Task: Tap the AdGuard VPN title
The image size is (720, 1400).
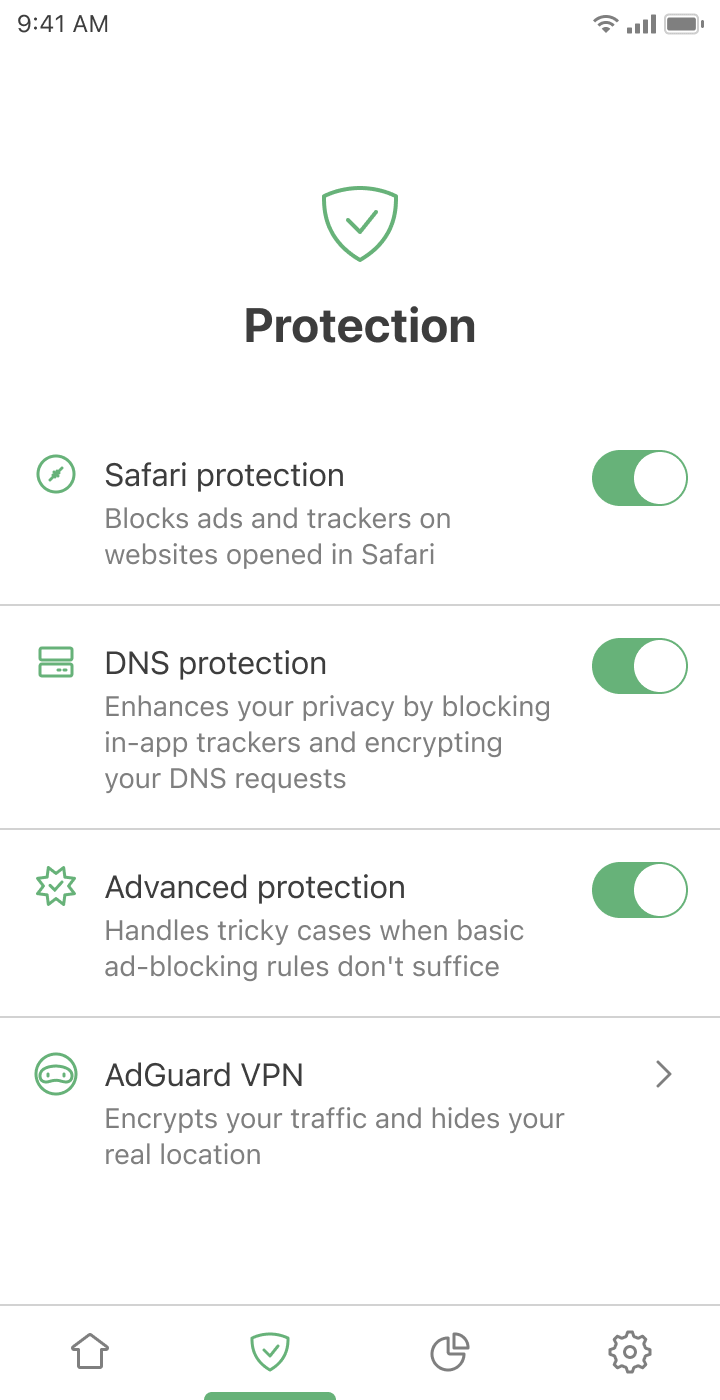Action: coord(204,1075)
